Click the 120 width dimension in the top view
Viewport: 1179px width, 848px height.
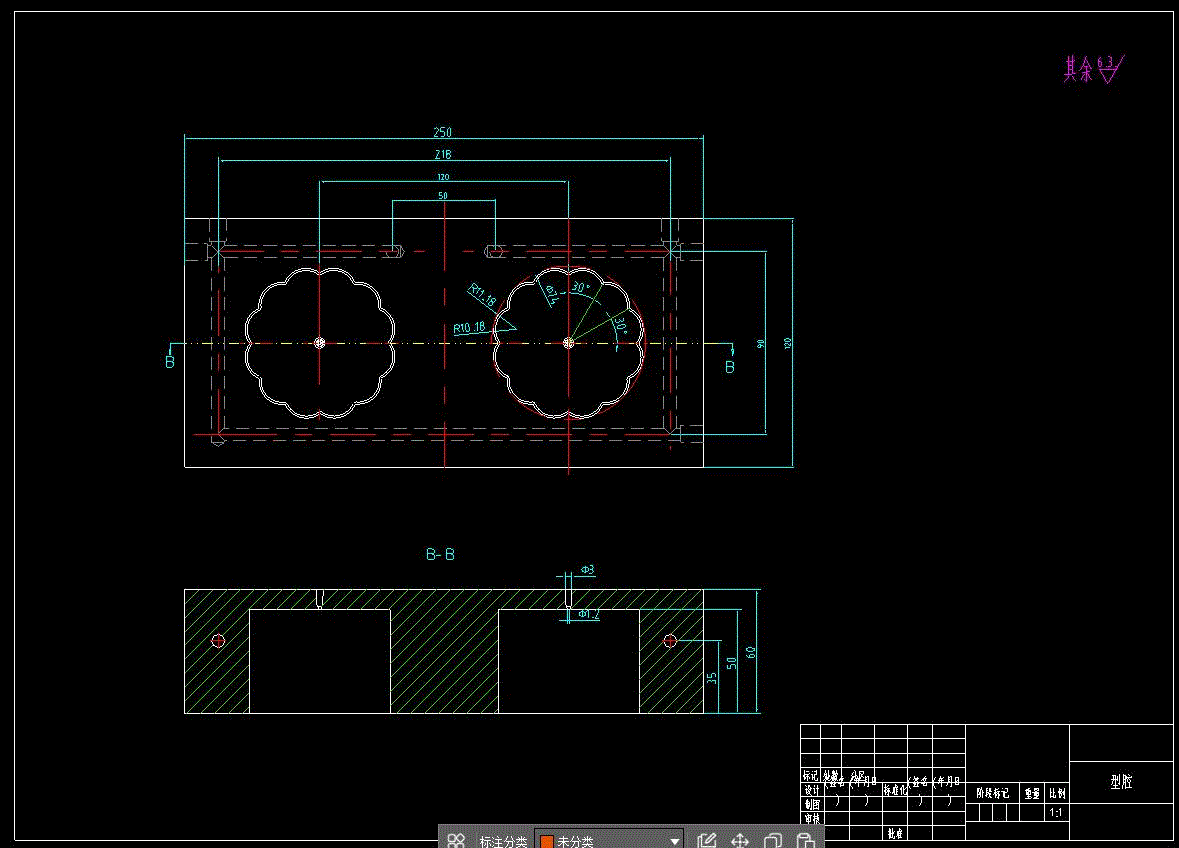pyautogui.click(x=443, y=177)
